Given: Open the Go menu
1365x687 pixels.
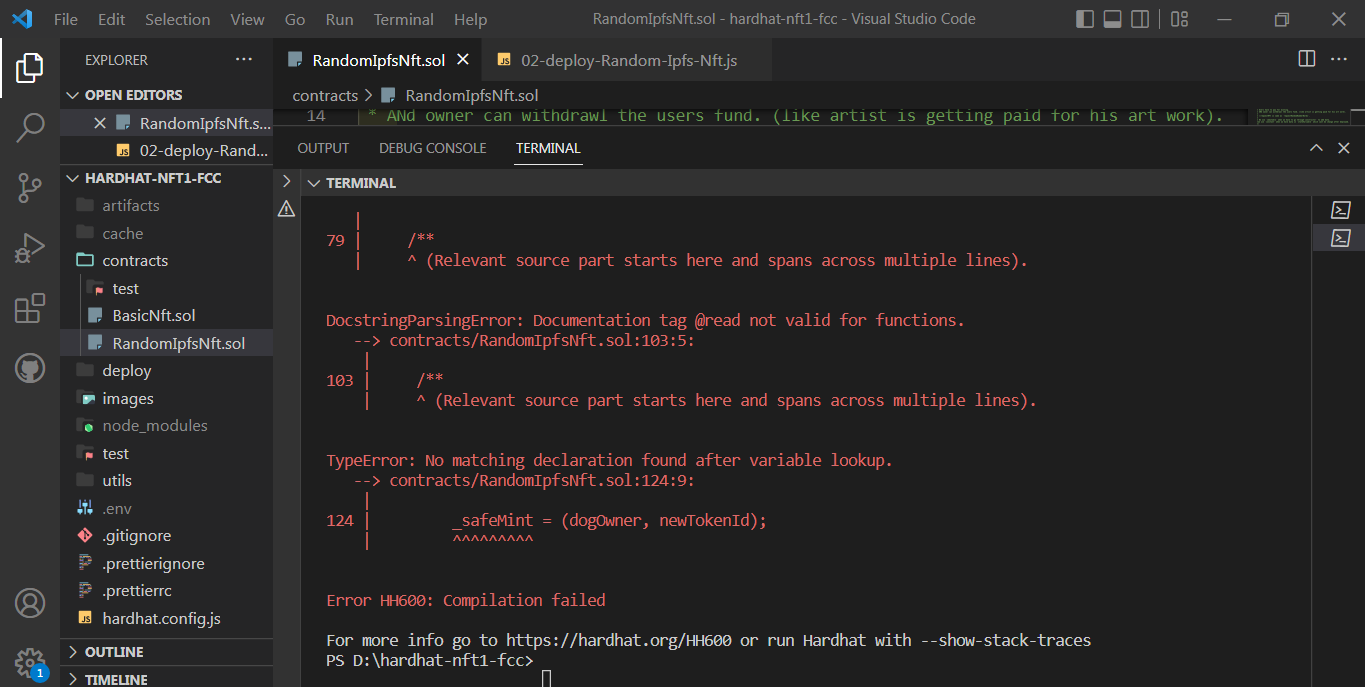Looking at the screenshot, I should (295, 19).
